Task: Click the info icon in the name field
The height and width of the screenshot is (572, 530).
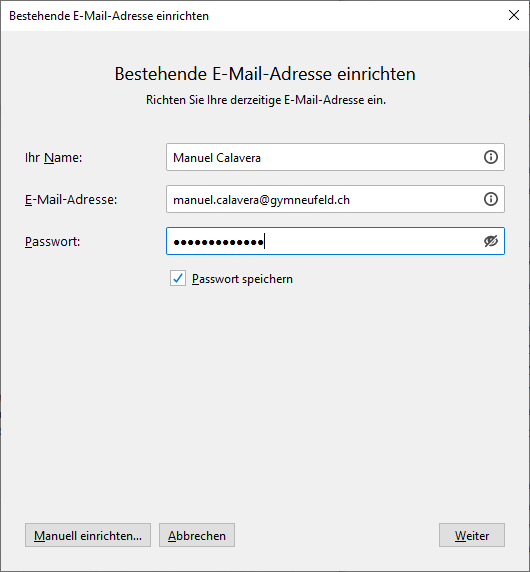Action: pyautogui.click(x=491, y=157)
